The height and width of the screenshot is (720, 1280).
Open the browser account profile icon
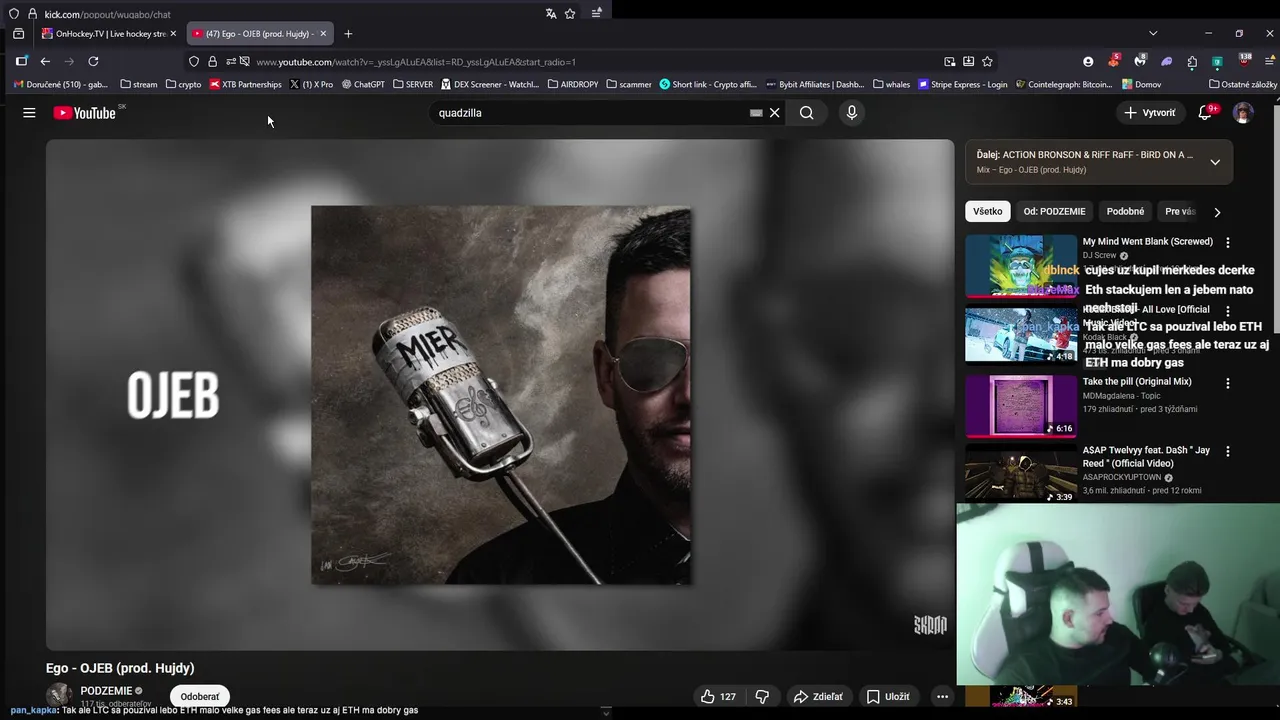(1088, 62)
